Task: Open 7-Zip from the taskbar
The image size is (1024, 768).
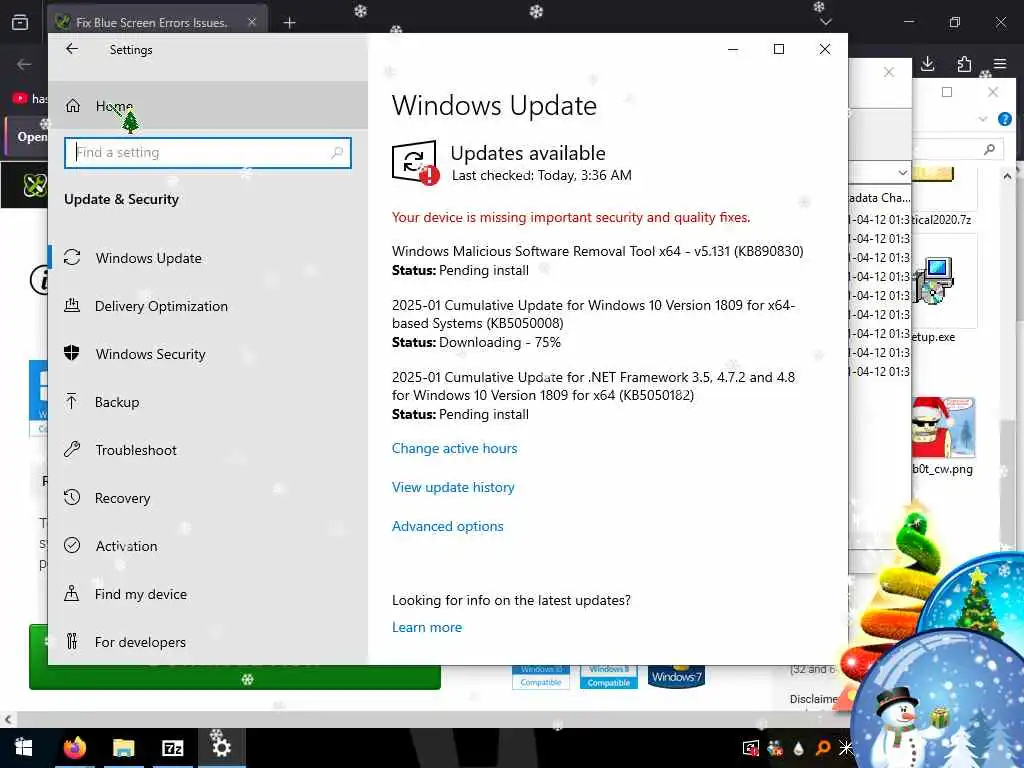Action: click(172, 748)
